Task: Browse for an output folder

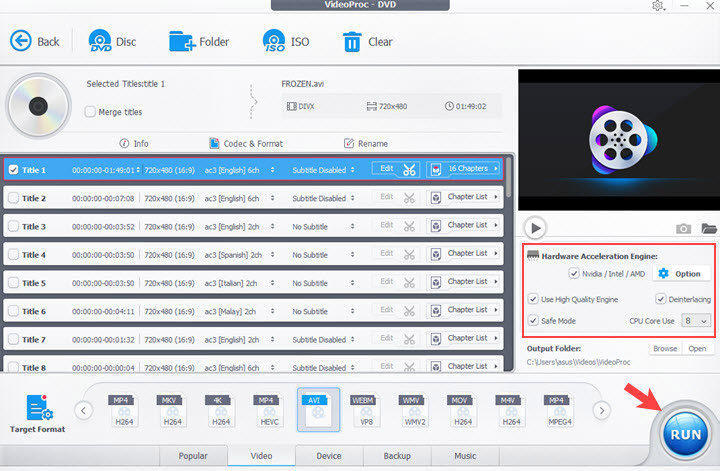Action: coord(665,348)
